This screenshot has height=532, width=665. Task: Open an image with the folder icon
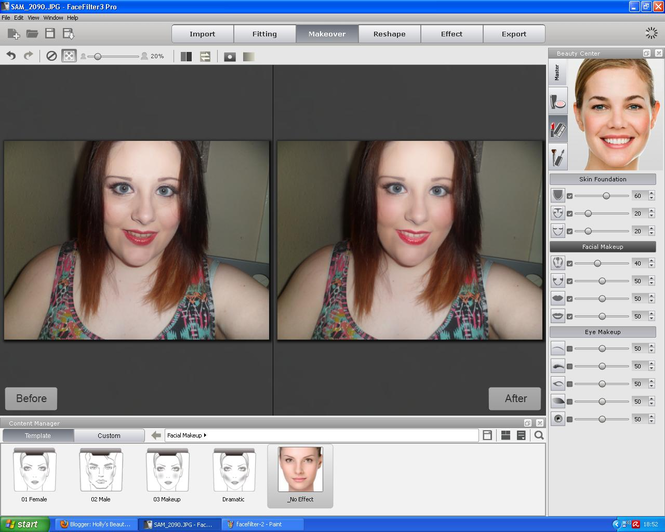point(32,34)
